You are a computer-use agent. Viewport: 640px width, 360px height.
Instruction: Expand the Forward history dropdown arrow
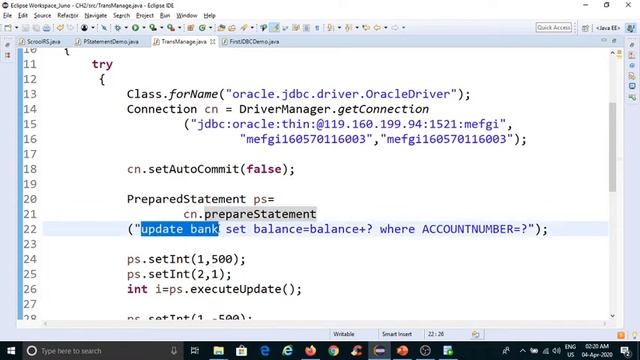click(403, 28)
